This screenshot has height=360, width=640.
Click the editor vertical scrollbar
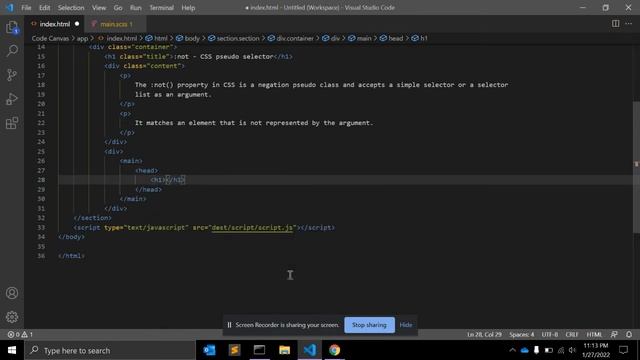coord(636,167)
